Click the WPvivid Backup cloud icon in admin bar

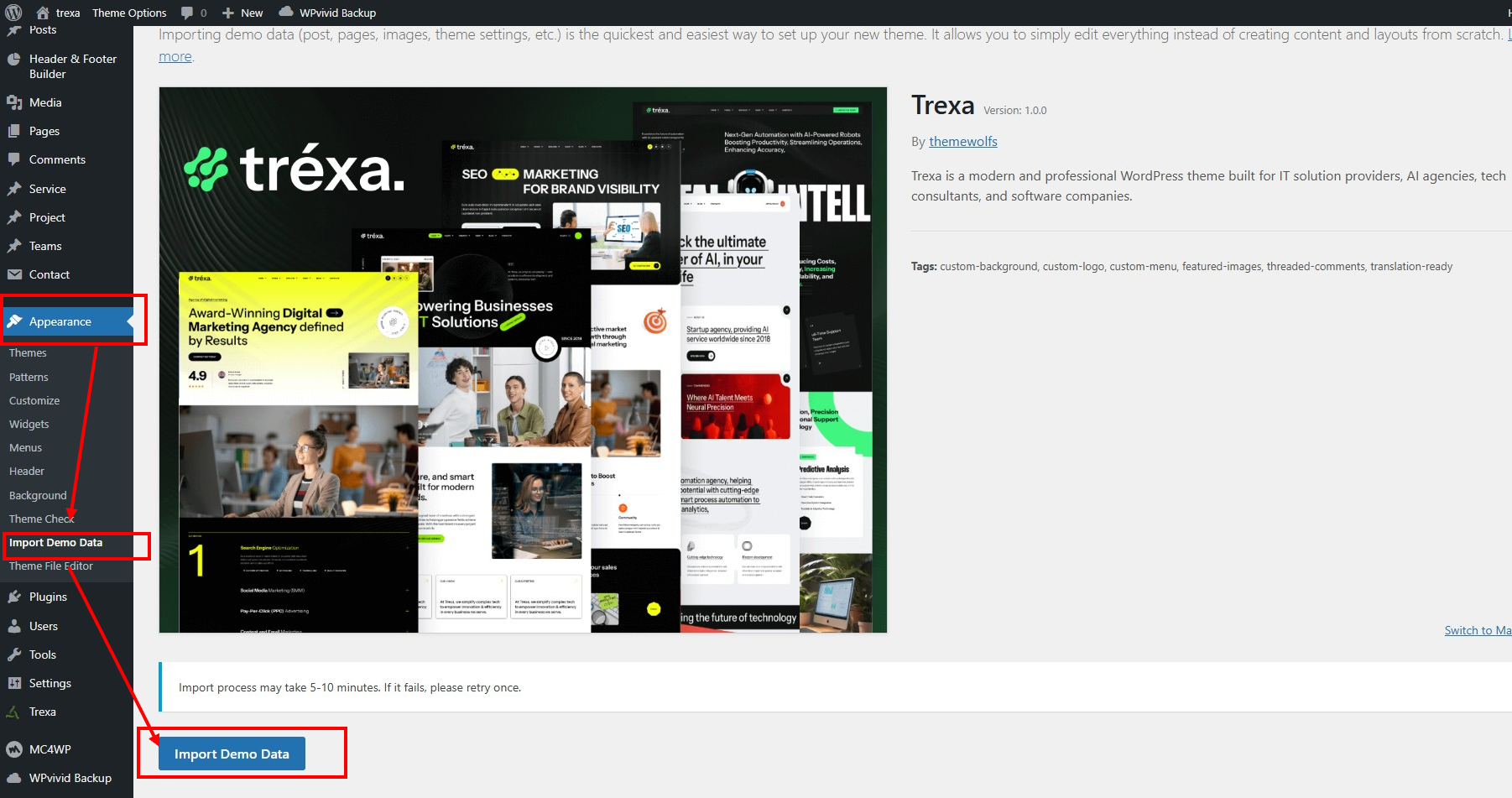coord(286,12)
